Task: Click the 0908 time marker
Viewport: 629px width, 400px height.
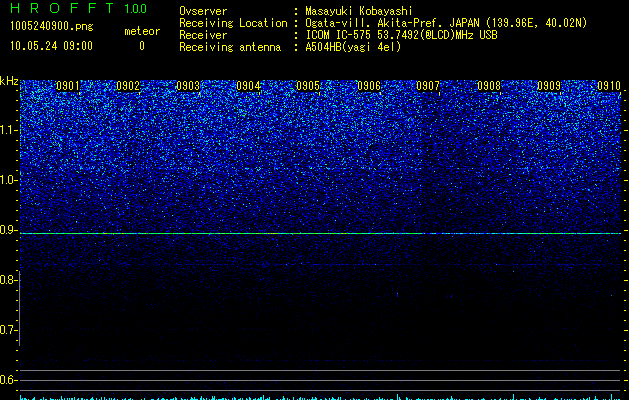Action: point(489,86)
